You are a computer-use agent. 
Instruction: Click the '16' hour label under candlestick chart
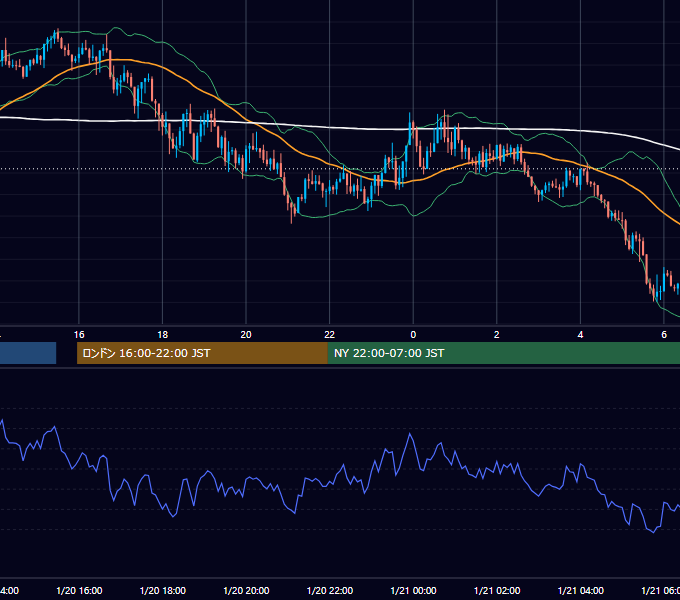click(79, 335)
